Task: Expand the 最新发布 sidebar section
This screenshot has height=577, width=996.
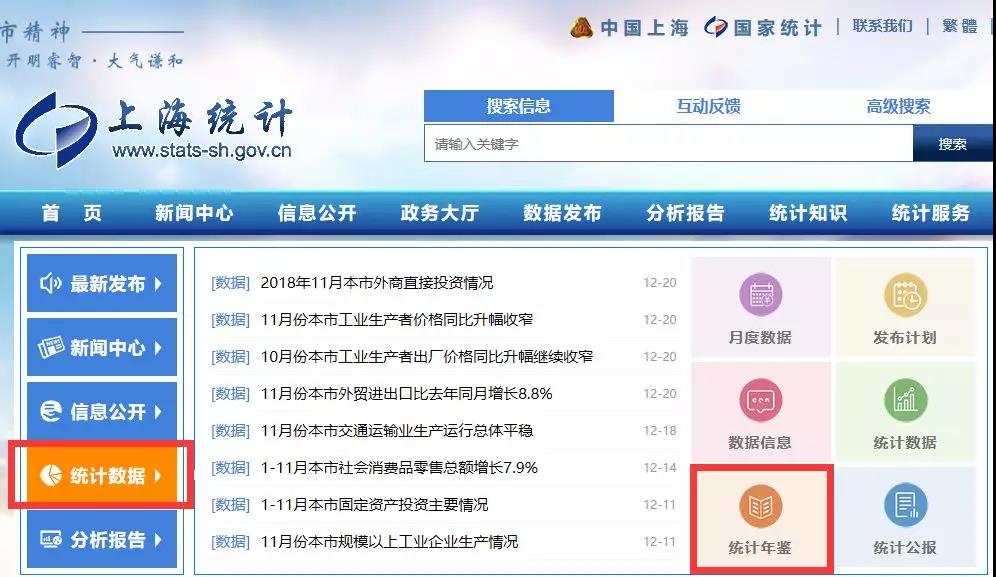Action: (x=101, y=284)
